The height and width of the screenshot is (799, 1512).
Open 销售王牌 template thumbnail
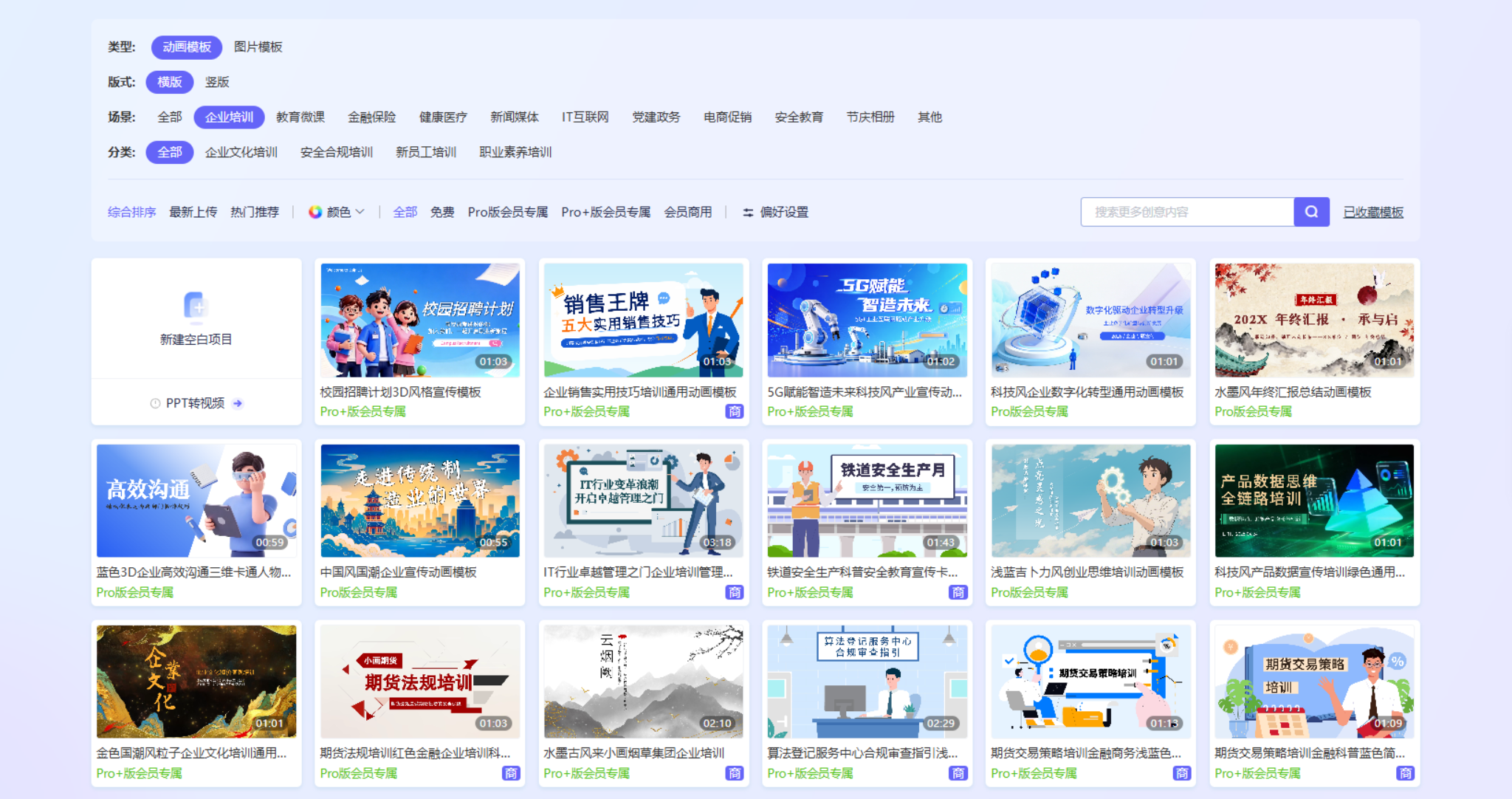pyautogui.click(x=644, y=320)
